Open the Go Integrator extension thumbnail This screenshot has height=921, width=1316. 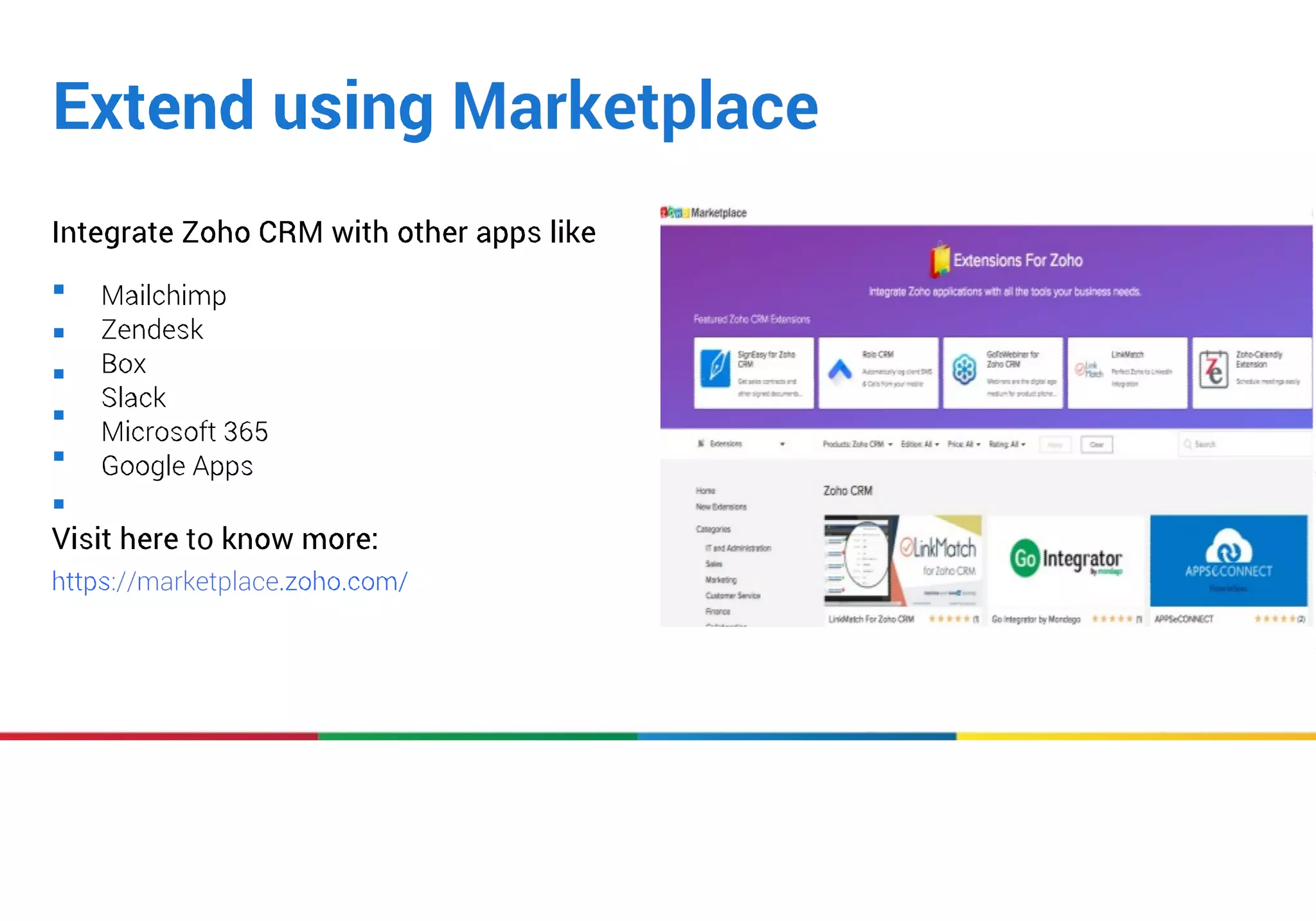coord(1066,560)
